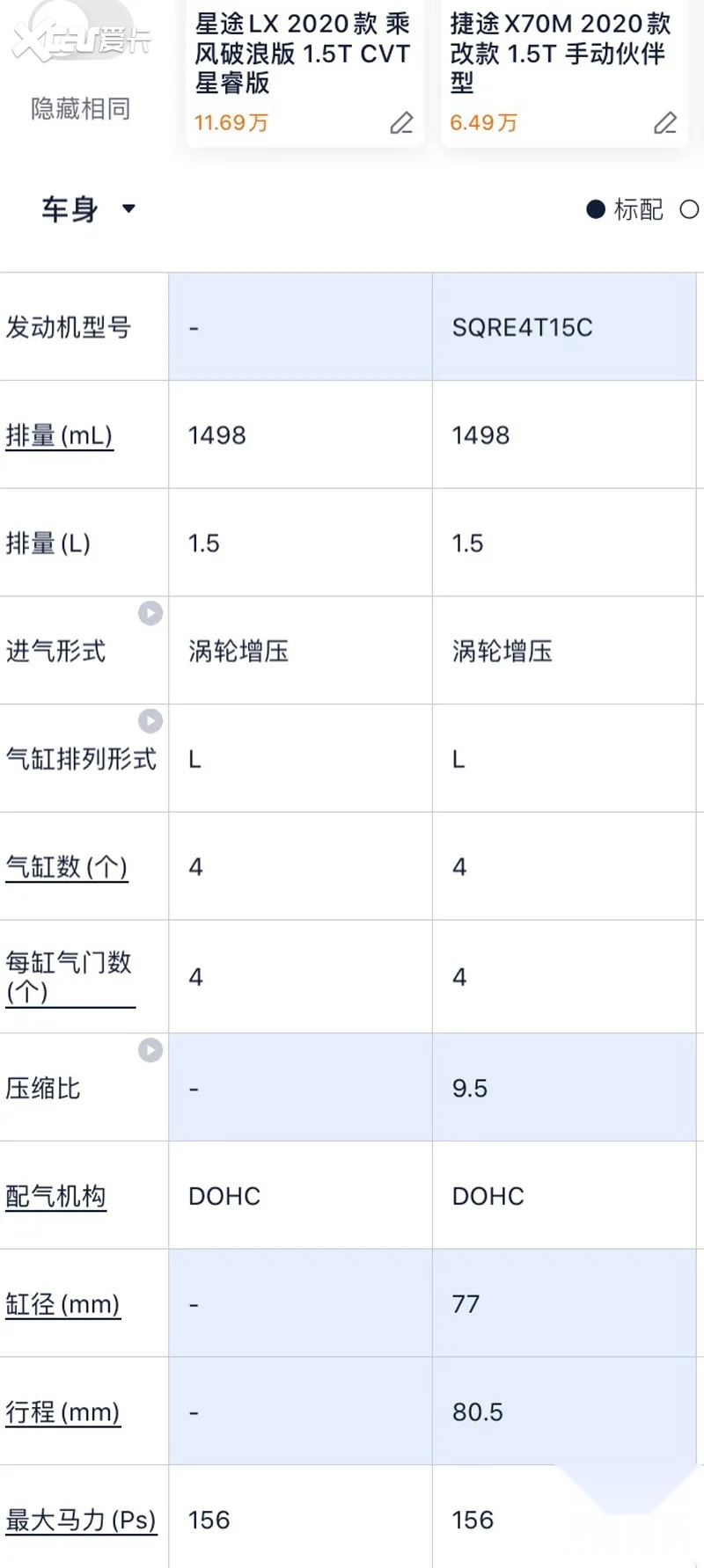Open 最大马力(Ps) term explanation
This screenshot has width=704, height=1568.
point(81,1520)
